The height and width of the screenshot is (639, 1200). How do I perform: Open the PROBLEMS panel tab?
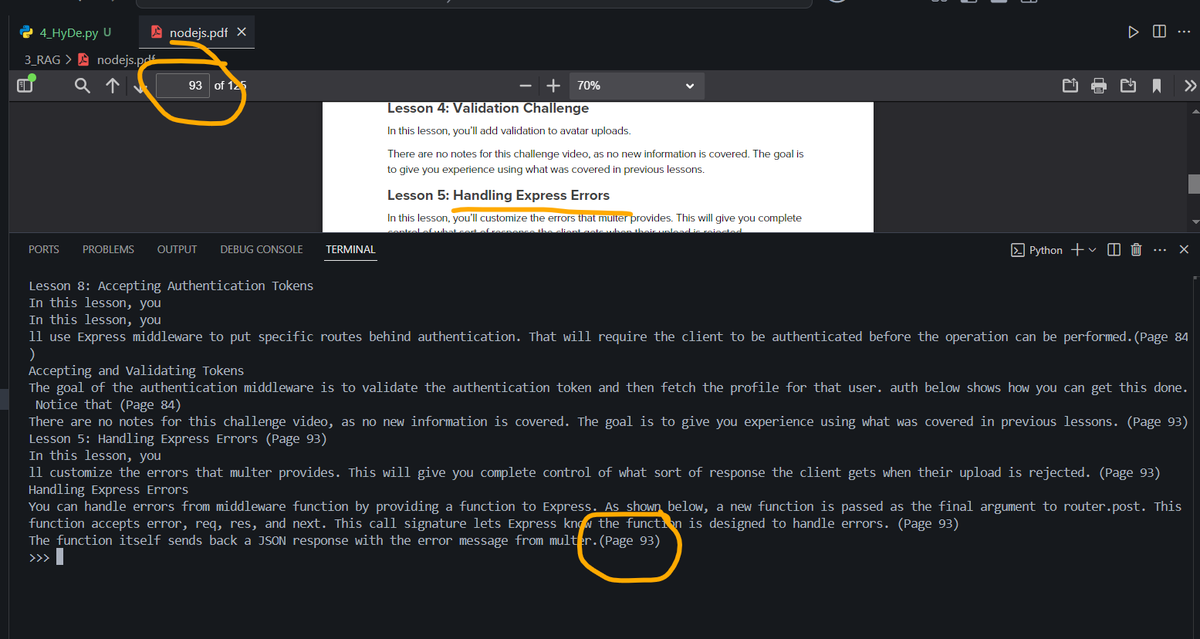click(x=108, y=249)
